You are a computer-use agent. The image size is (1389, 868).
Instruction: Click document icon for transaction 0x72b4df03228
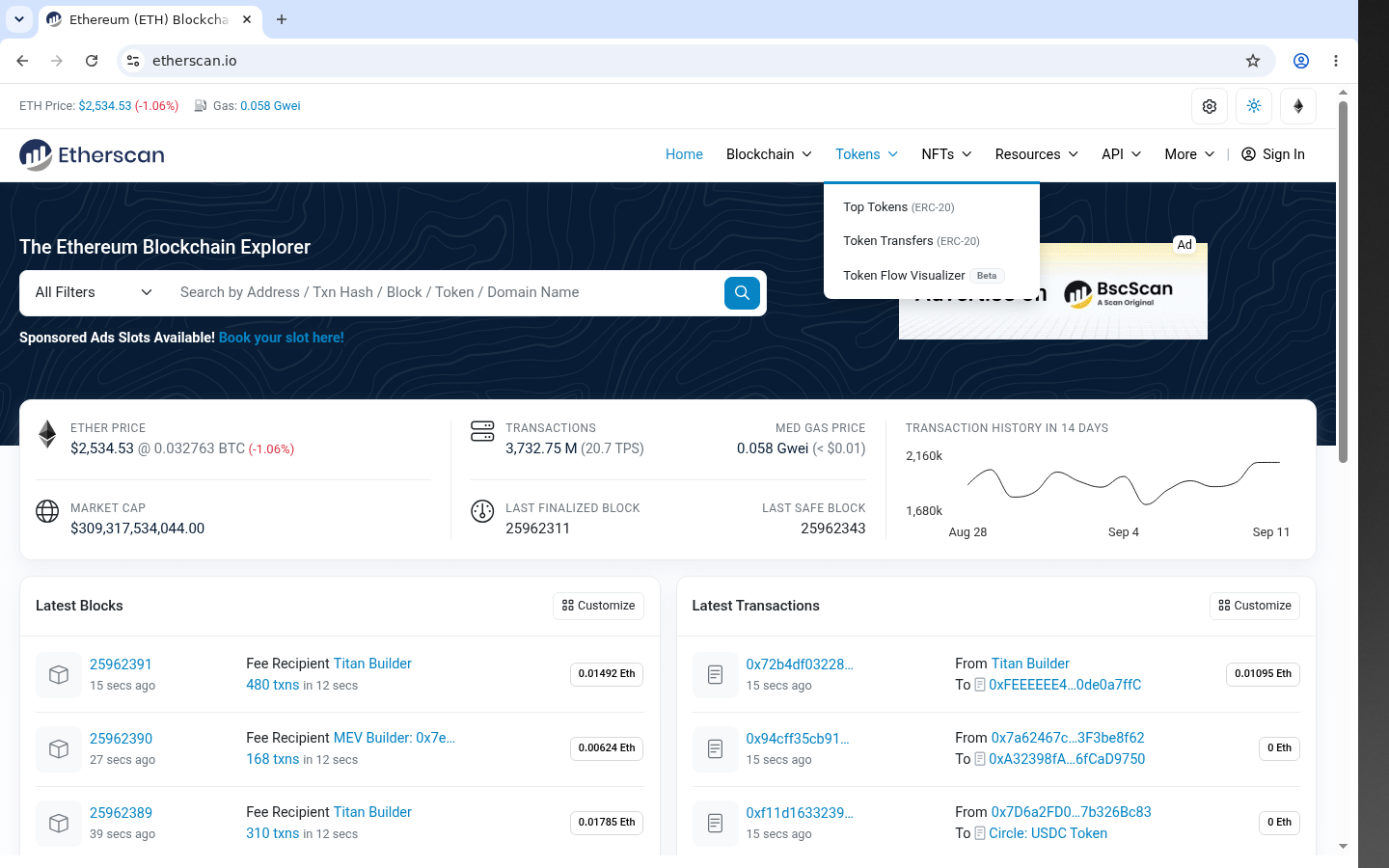pos(715,674)
